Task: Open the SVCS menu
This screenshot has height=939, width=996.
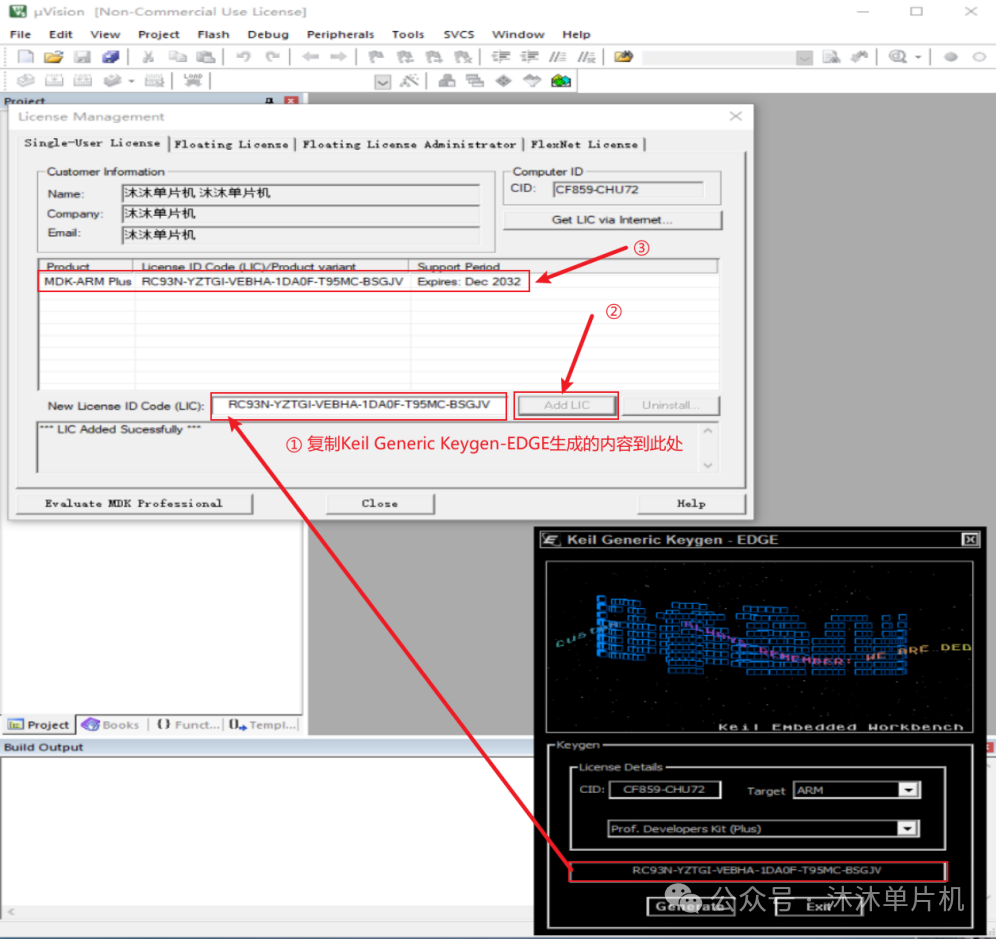Action: coord(459,34)
